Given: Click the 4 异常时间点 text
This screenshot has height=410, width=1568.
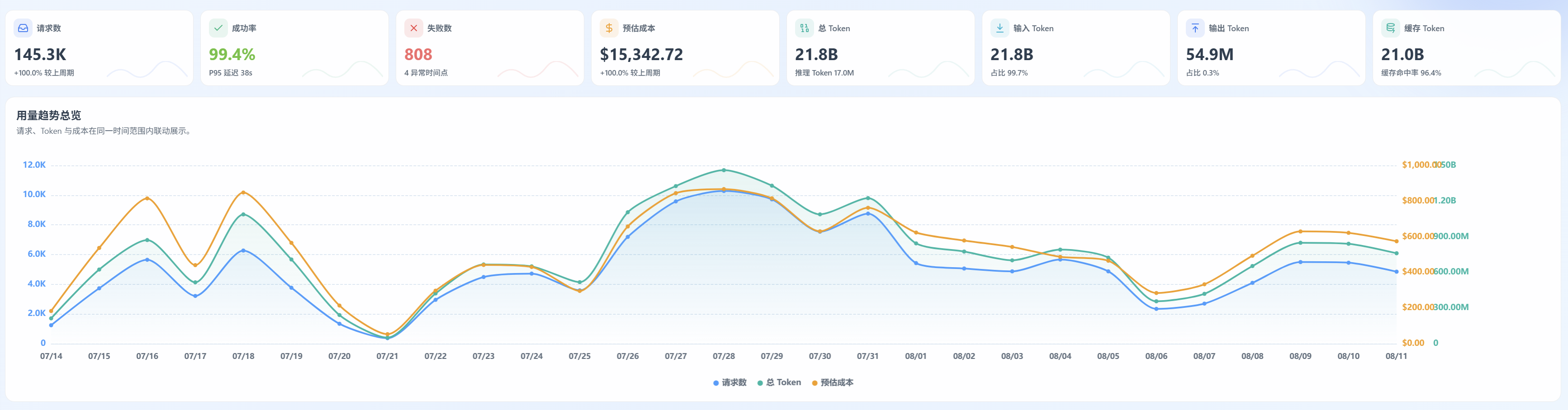Looking at the screenshot, I should coord(426,73).
